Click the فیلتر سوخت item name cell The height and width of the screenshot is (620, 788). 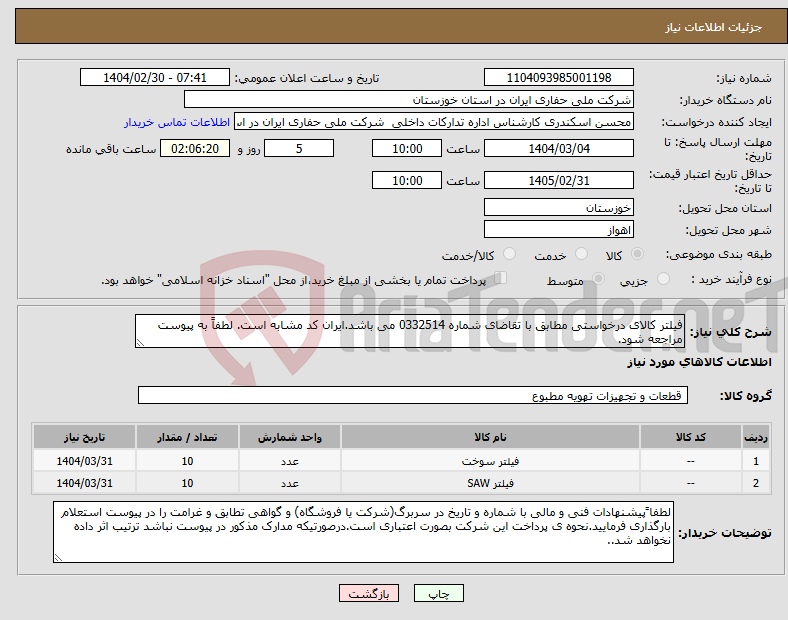click(x=490, y=461)
